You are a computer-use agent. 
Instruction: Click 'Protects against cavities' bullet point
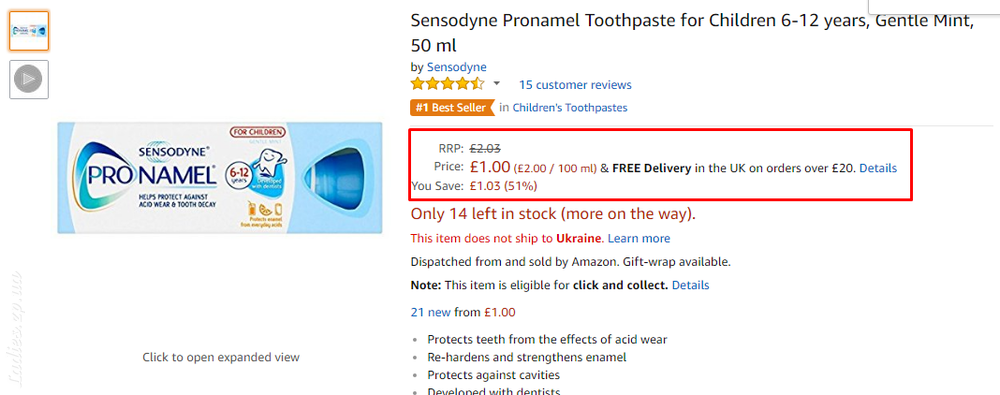pos(494,375)
